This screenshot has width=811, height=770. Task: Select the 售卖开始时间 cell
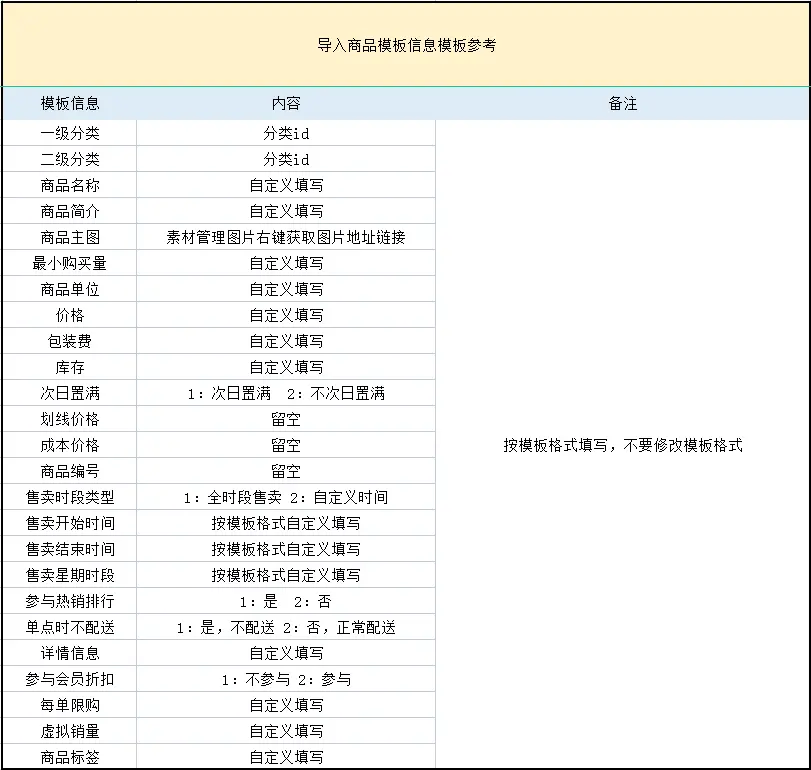click(x=70, y=523)
